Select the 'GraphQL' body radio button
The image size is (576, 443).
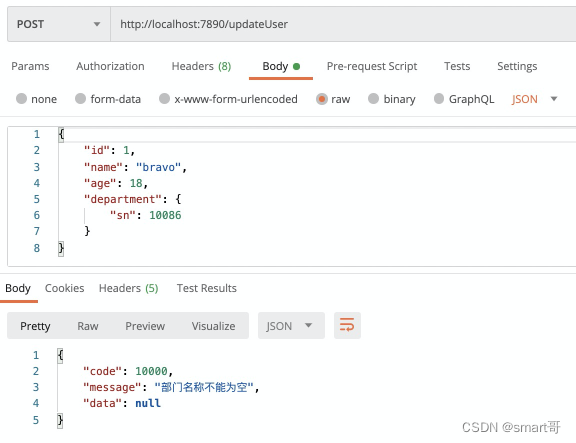click(x=439, y=99)
